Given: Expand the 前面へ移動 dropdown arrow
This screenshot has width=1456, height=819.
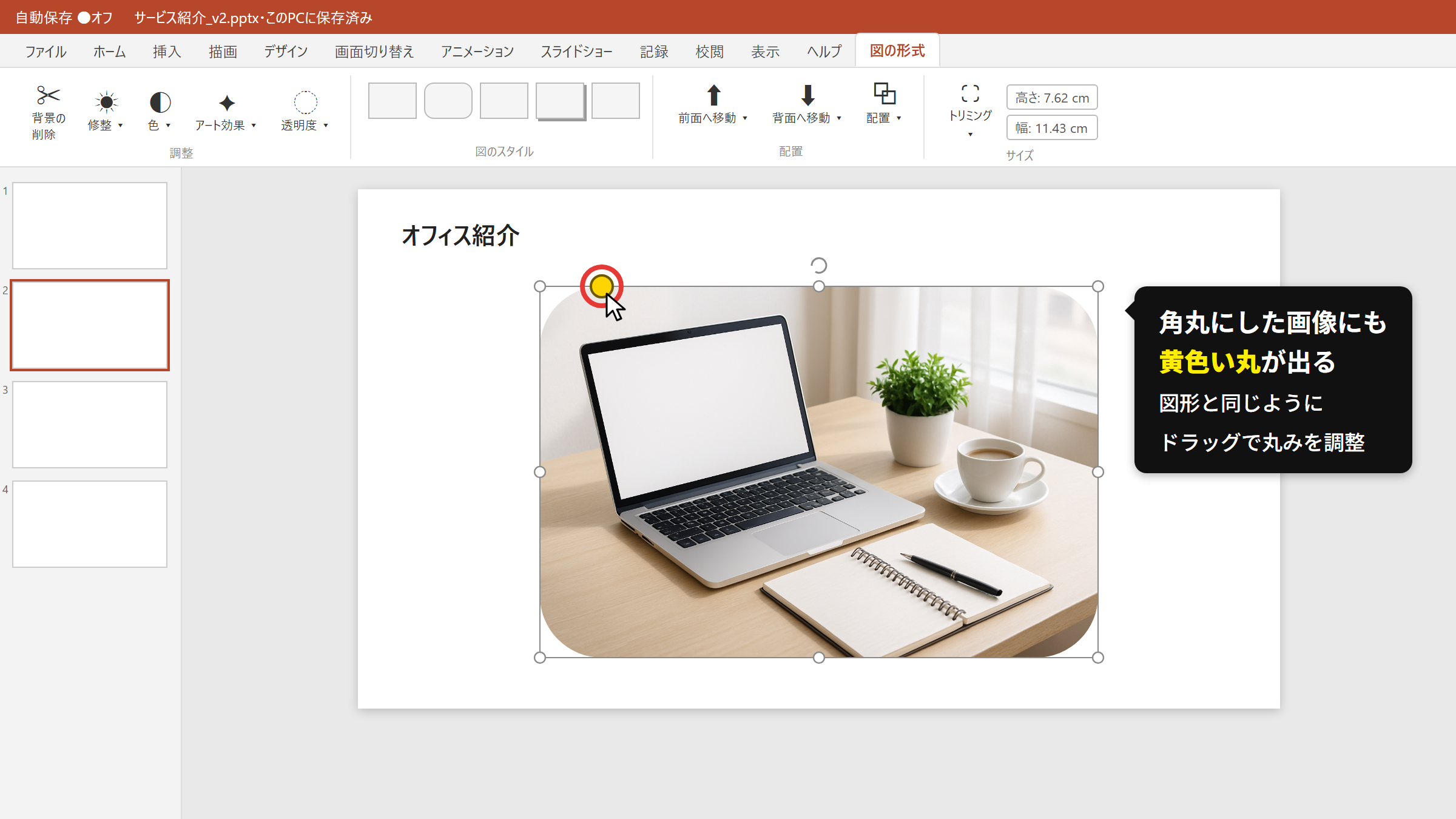Looking at the screenshot, I should 745,118.
